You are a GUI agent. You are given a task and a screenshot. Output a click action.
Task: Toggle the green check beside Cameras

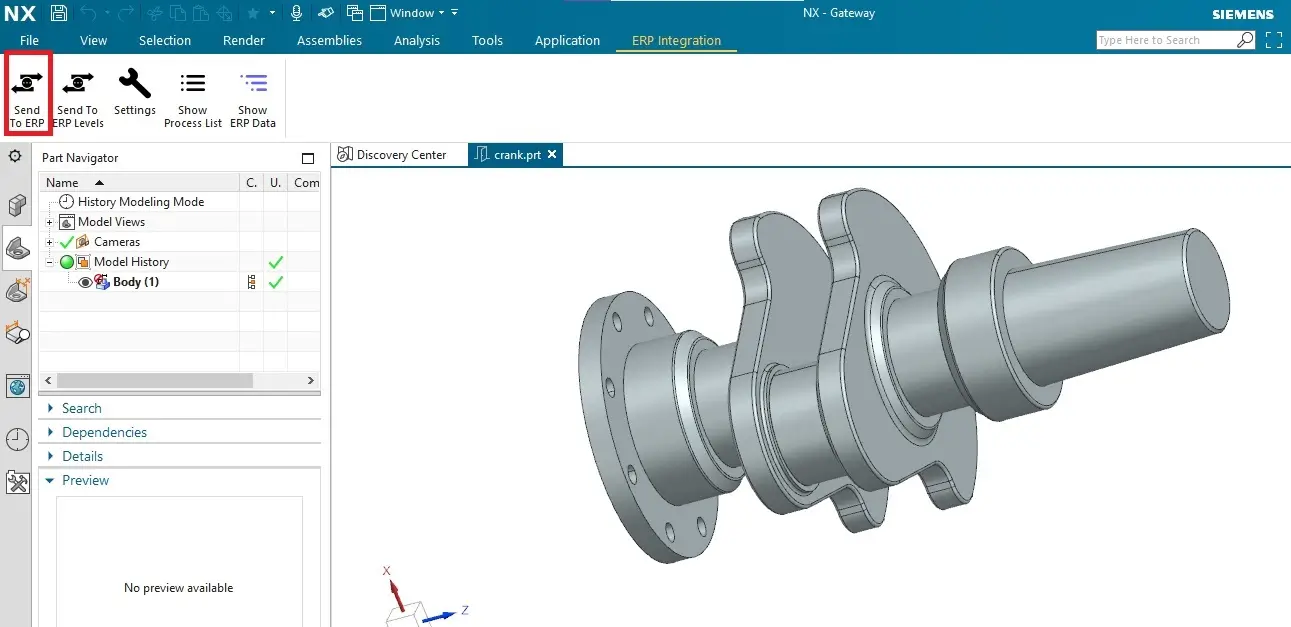click(x=66, y=242)
